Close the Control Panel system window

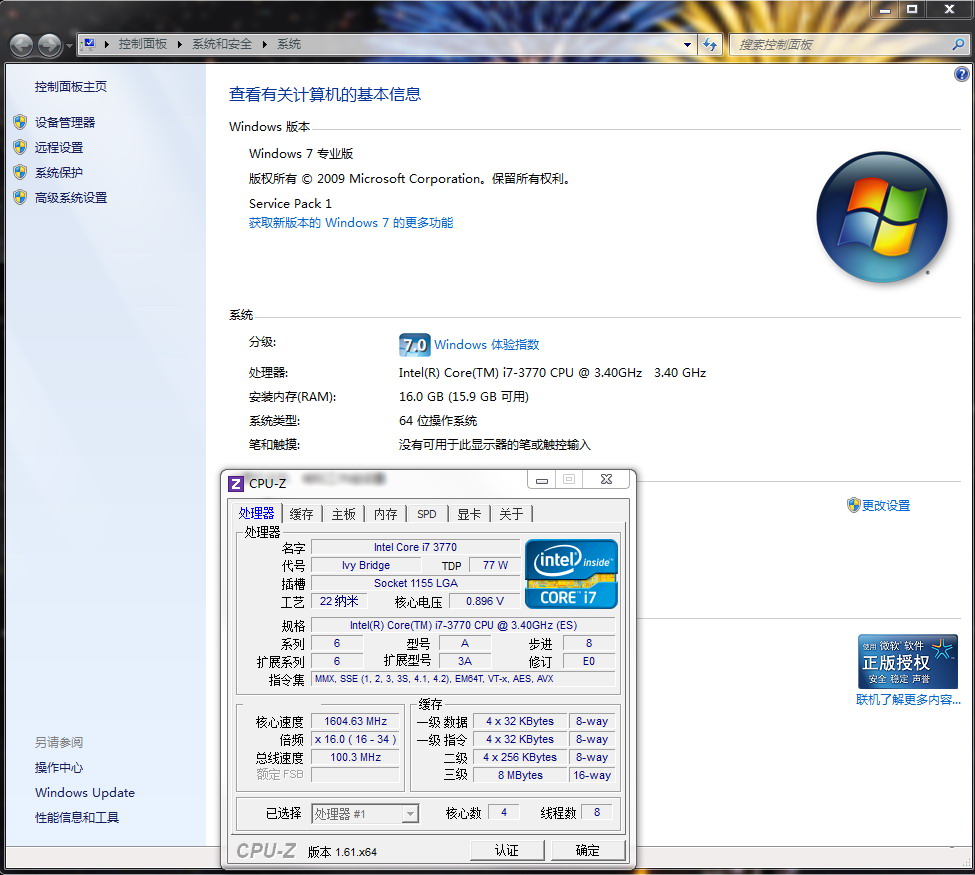[x=950, y=9]
